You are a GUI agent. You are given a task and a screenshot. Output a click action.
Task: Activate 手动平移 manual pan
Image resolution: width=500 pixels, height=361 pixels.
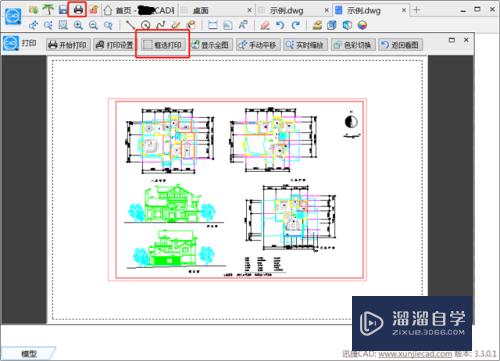[258, 45]
